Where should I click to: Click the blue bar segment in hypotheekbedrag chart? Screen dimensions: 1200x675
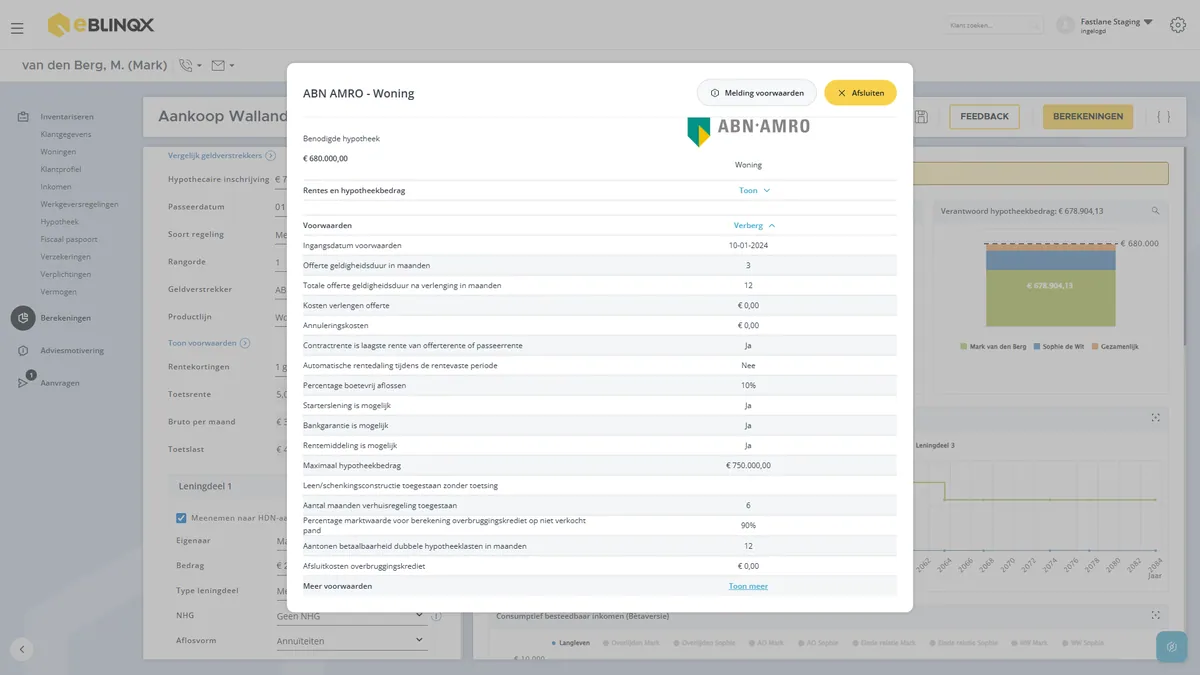pos(1049,258)
